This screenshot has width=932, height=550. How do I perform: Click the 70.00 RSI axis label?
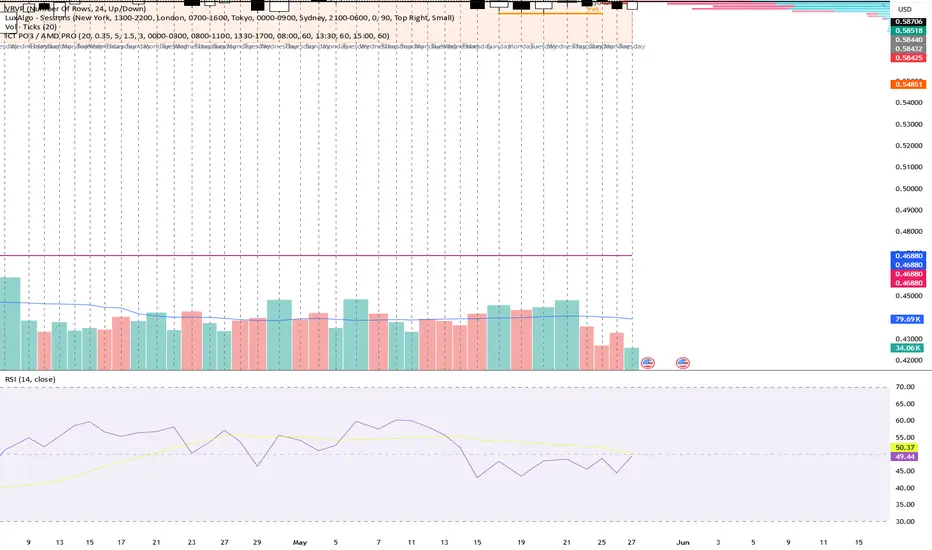click(x=905, y=386)
